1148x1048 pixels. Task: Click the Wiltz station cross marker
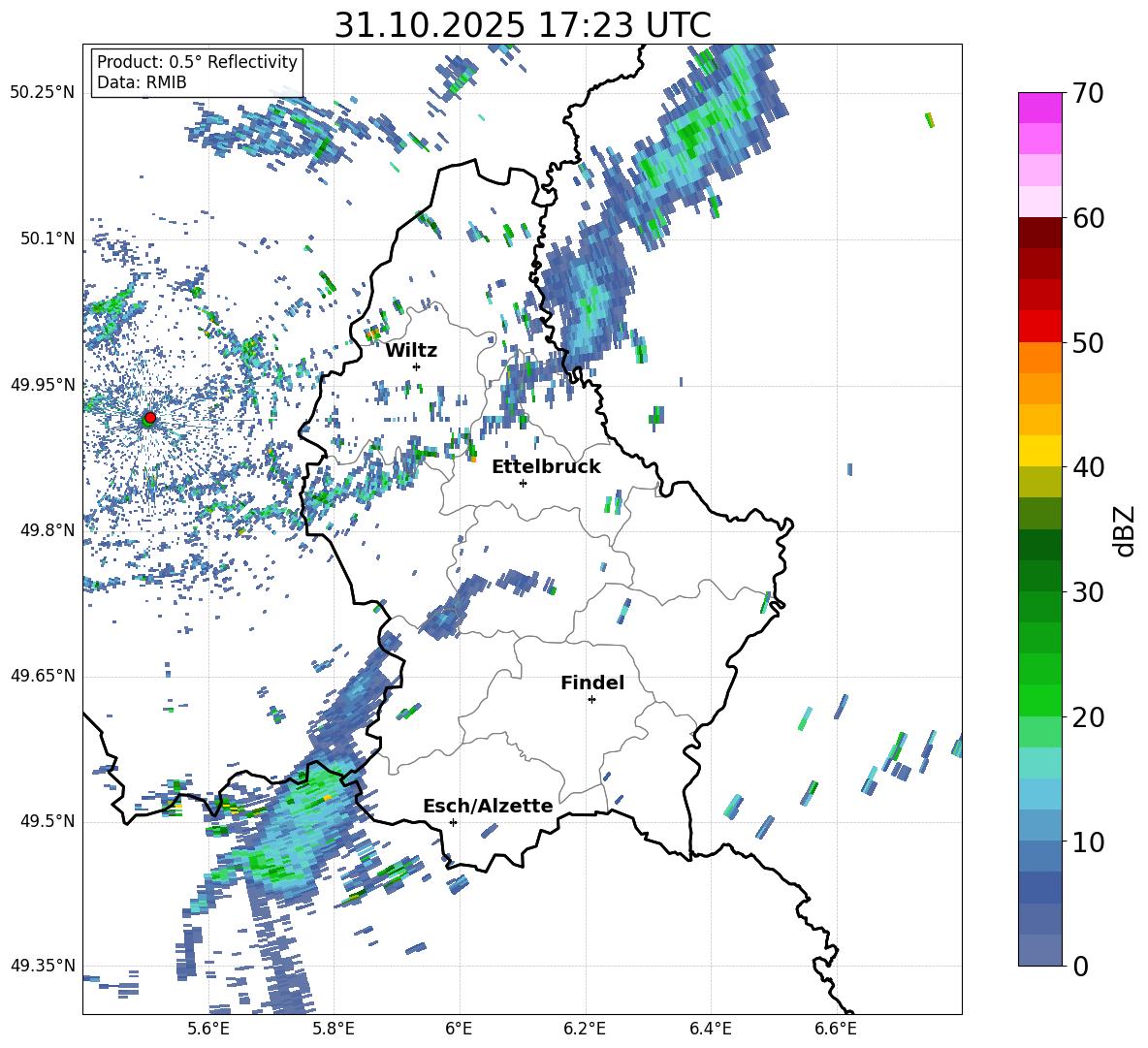click(417, 366)
